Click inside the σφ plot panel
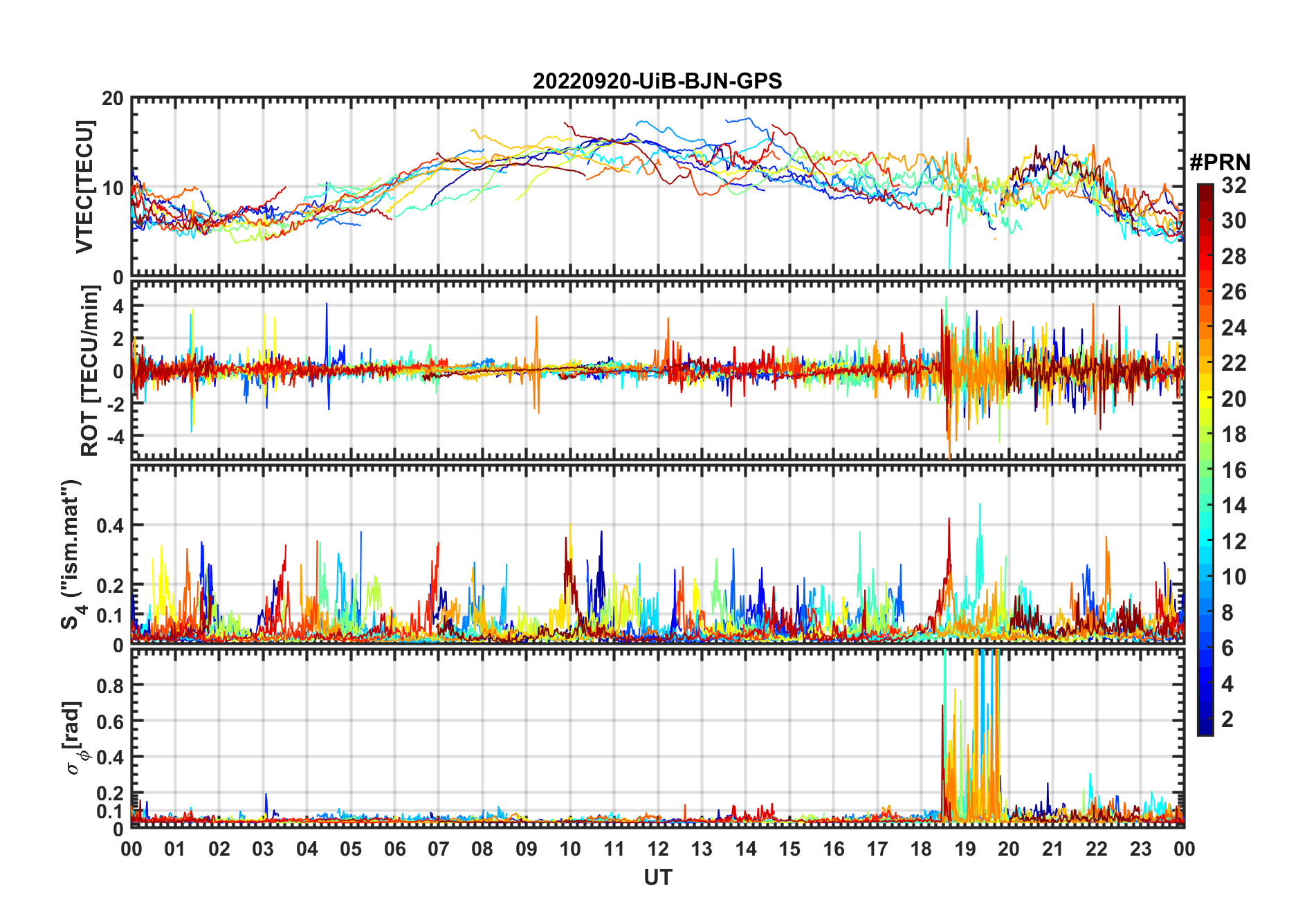 pos(658,737)
